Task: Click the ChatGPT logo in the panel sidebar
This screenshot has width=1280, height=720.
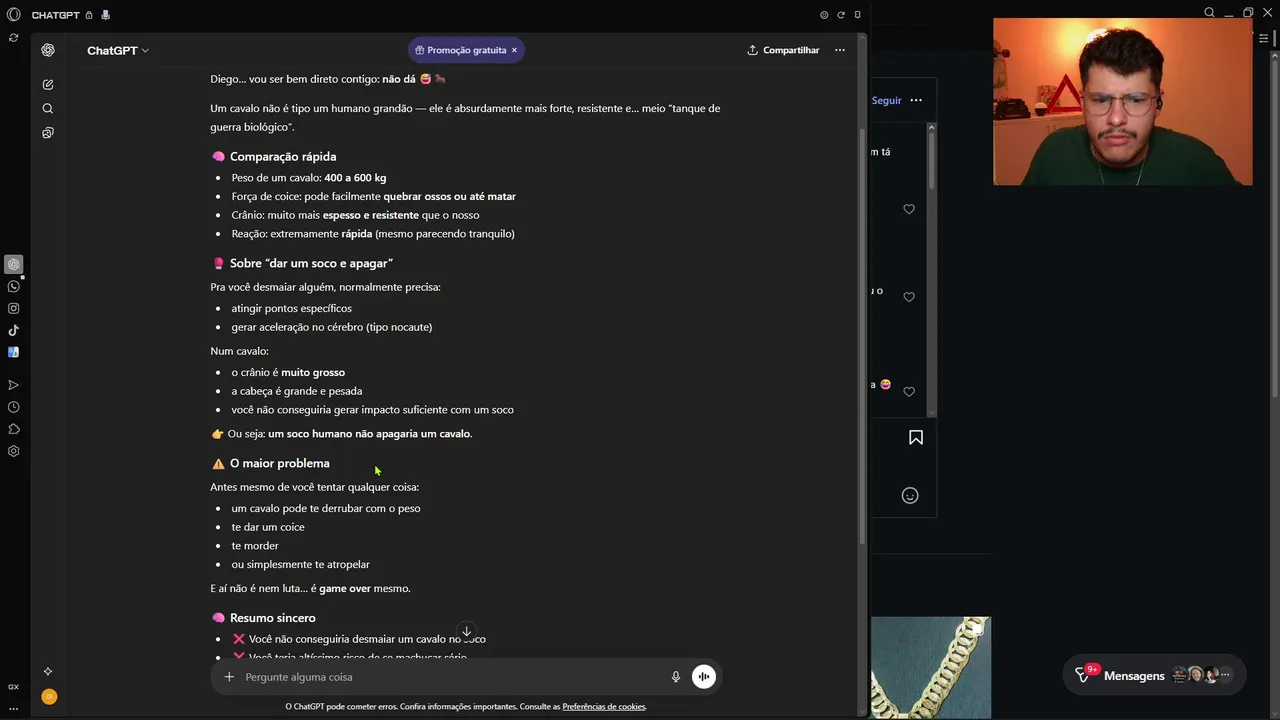Action: click(x=48, y=50)
